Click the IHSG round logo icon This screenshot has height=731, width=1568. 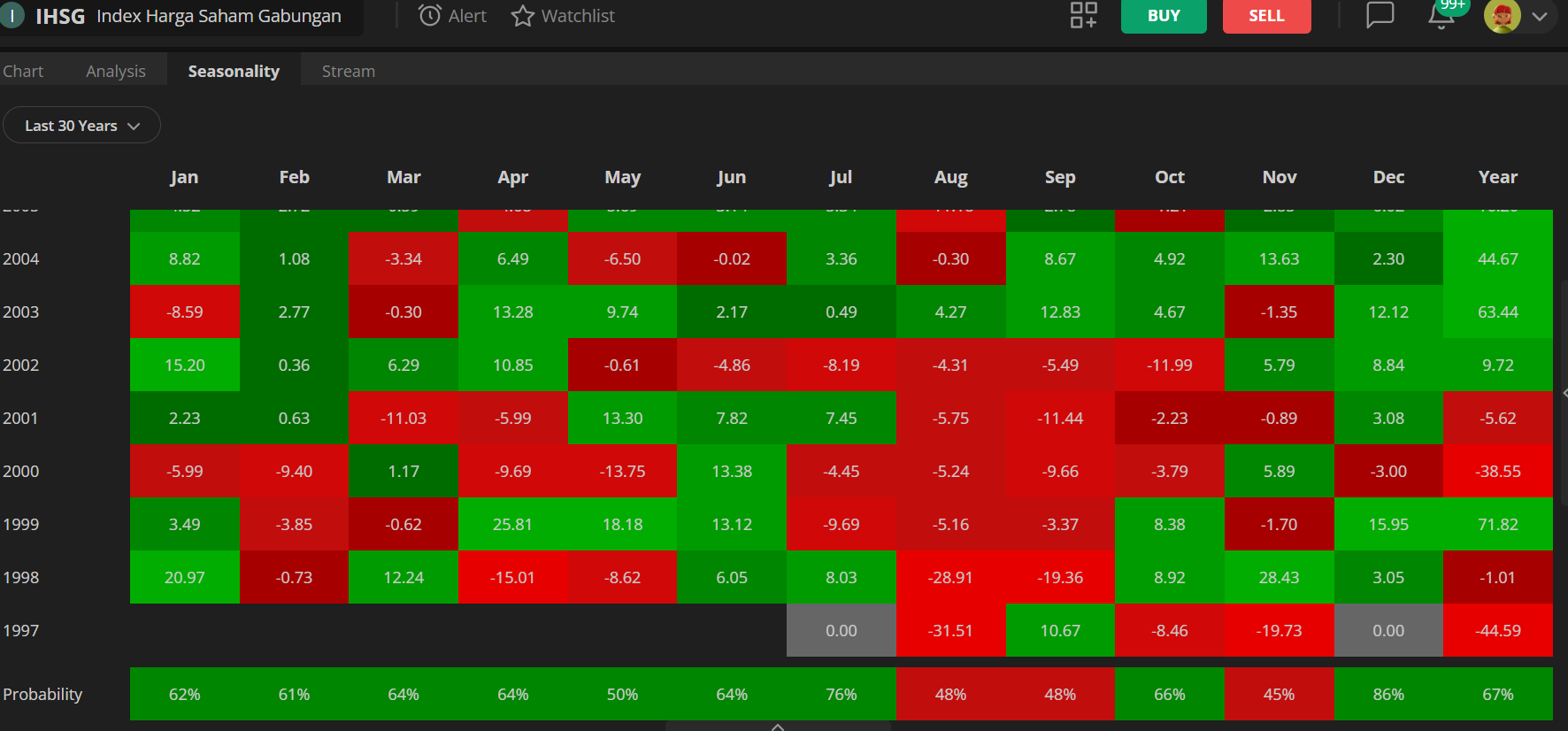tap(12, 16)
